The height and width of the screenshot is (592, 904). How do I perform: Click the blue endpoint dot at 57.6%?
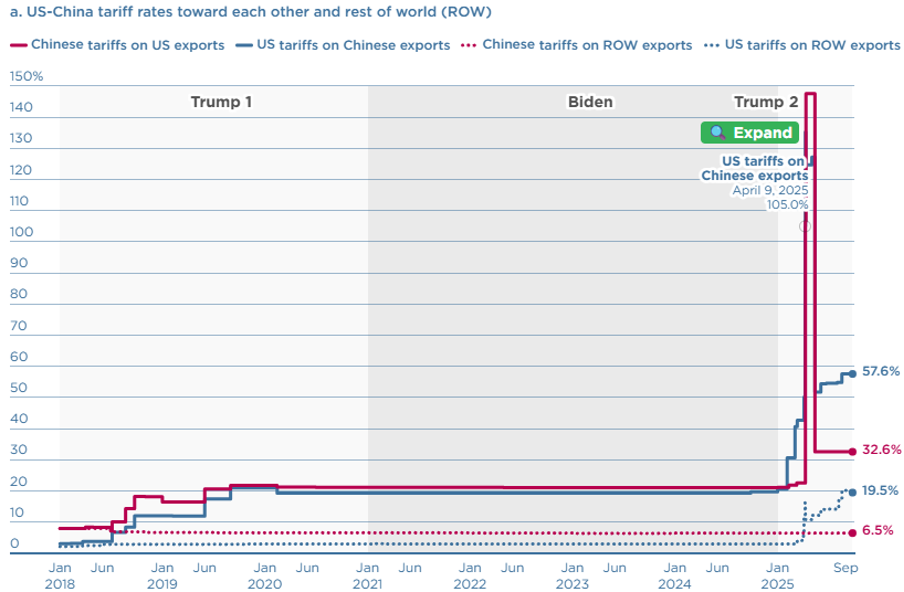pos(852,373)
